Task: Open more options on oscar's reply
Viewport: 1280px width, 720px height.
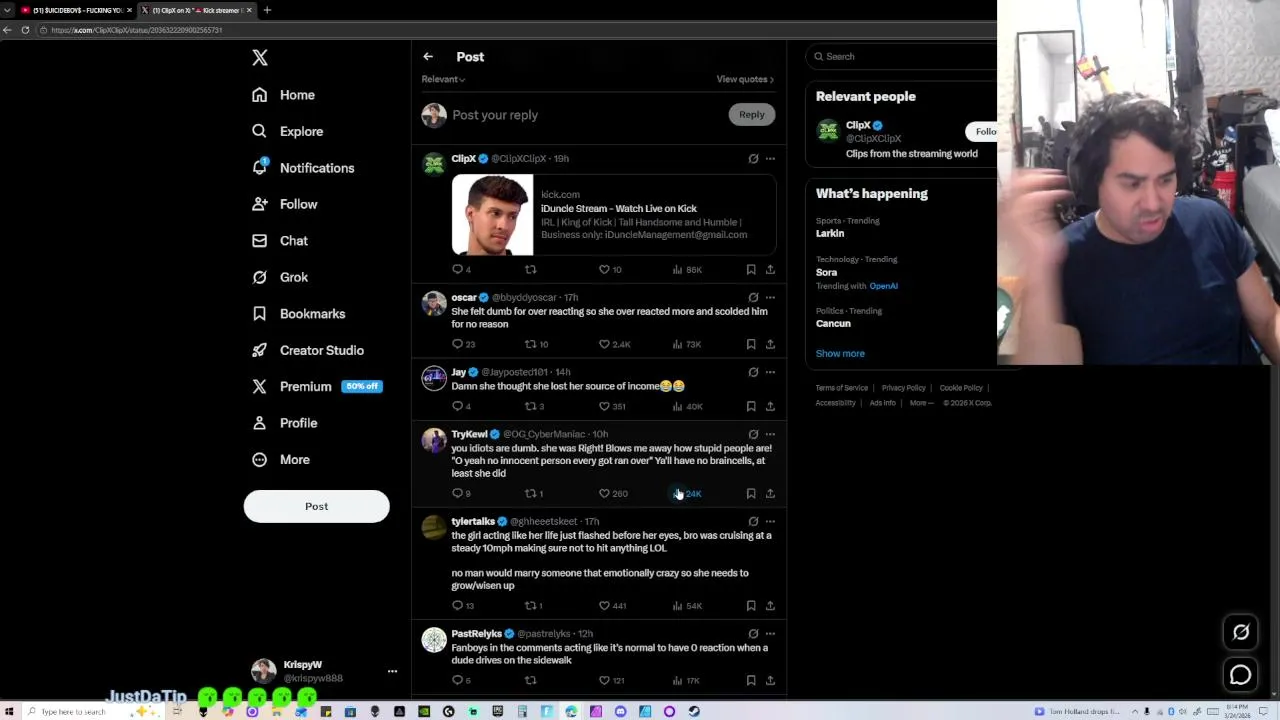Action: [770, 297]
